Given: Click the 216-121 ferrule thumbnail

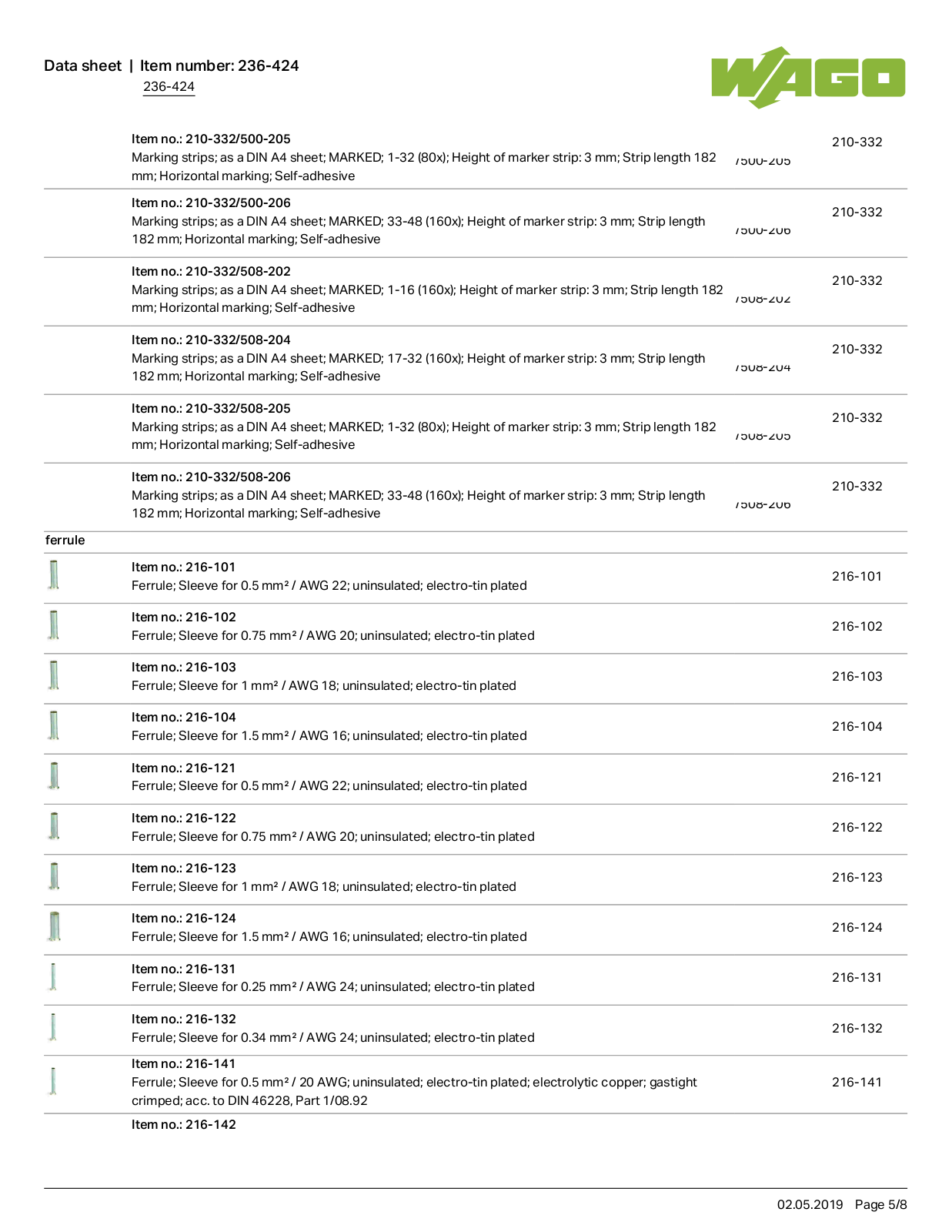Looking at the screenshot, I should 54,776.
